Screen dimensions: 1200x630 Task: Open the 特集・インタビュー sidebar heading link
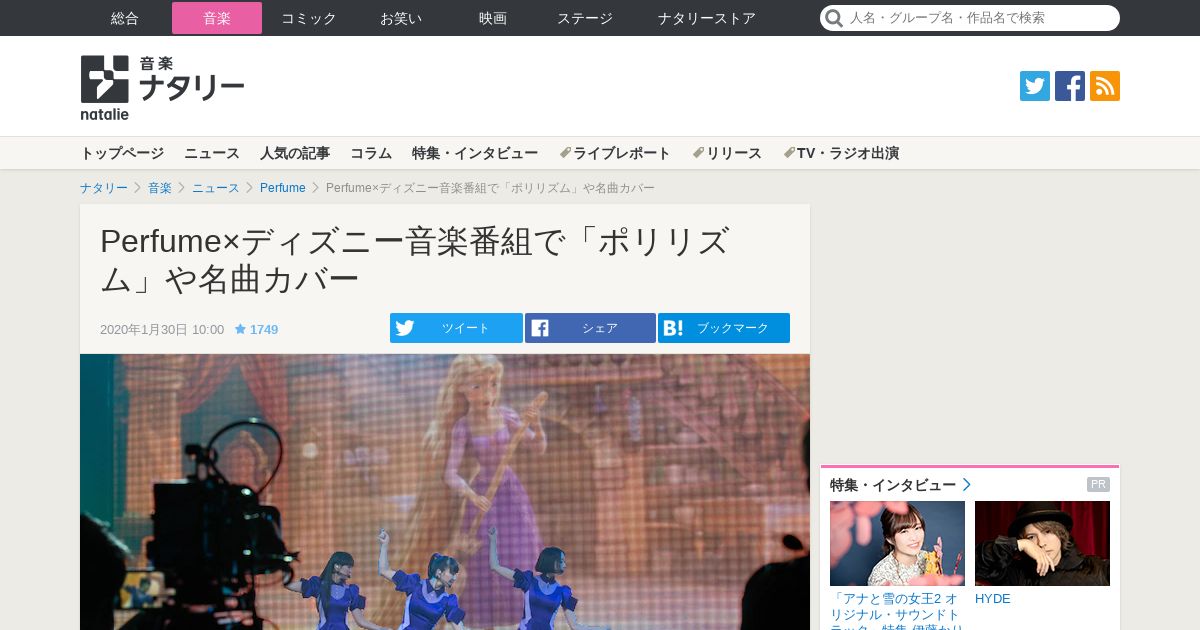click(900, 485)
